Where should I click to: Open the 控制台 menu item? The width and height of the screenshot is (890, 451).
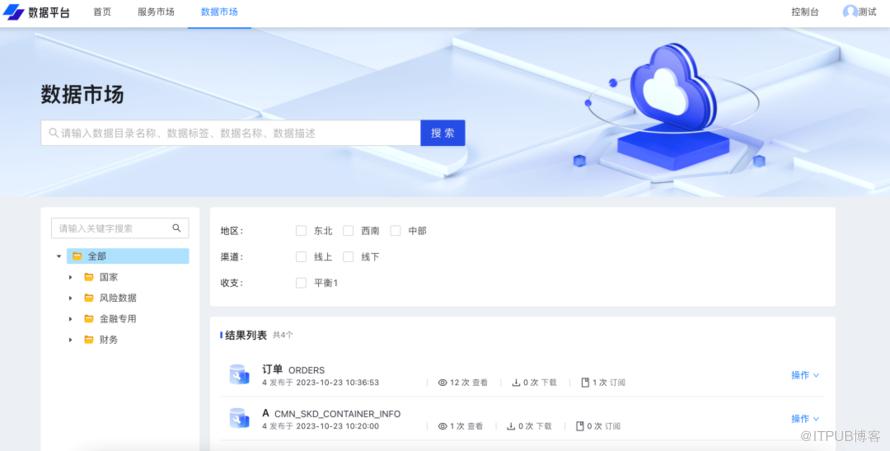pos(805,12)
